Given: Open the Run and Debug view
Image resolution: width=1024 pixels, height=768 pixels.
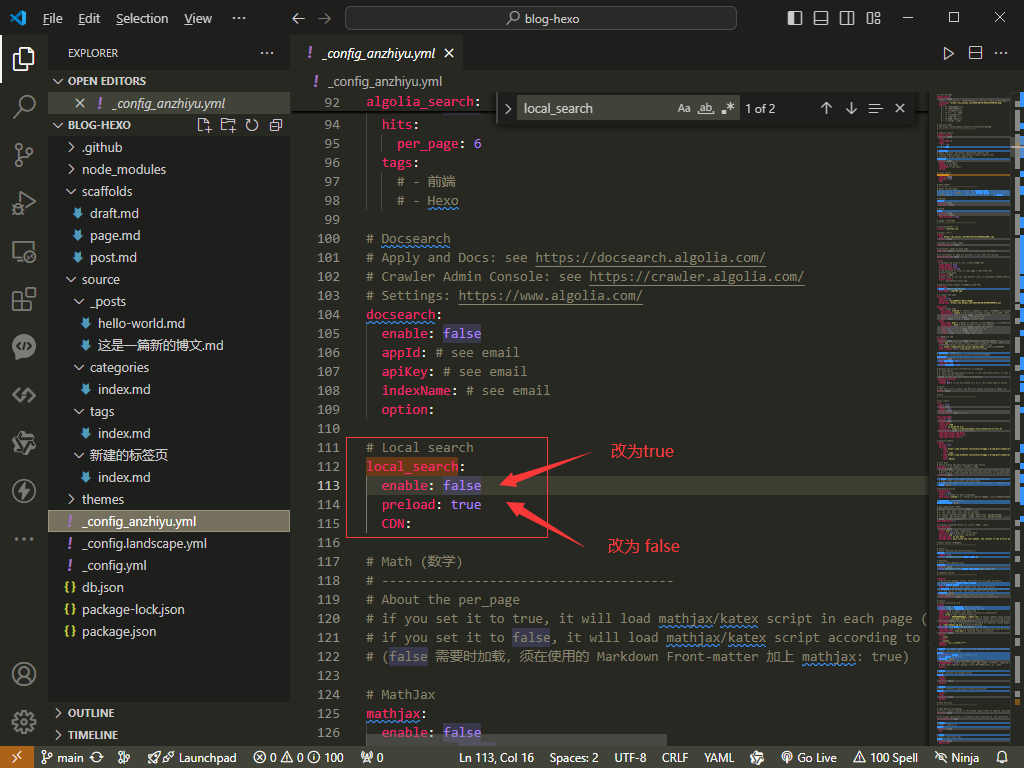Looking at the screenshot, I should [24, 203].
